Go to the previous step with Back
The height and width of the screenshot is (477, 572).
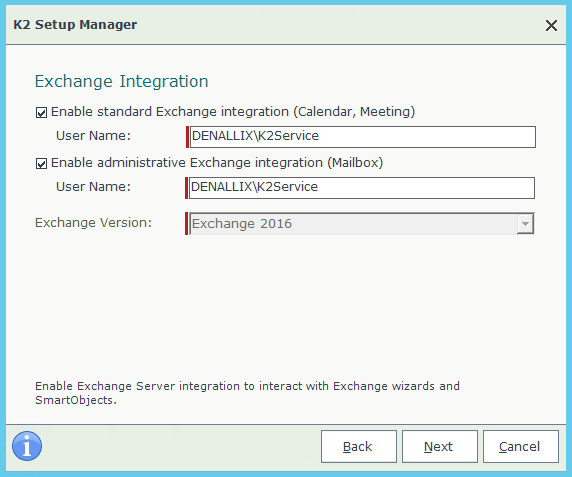point(359,446)
